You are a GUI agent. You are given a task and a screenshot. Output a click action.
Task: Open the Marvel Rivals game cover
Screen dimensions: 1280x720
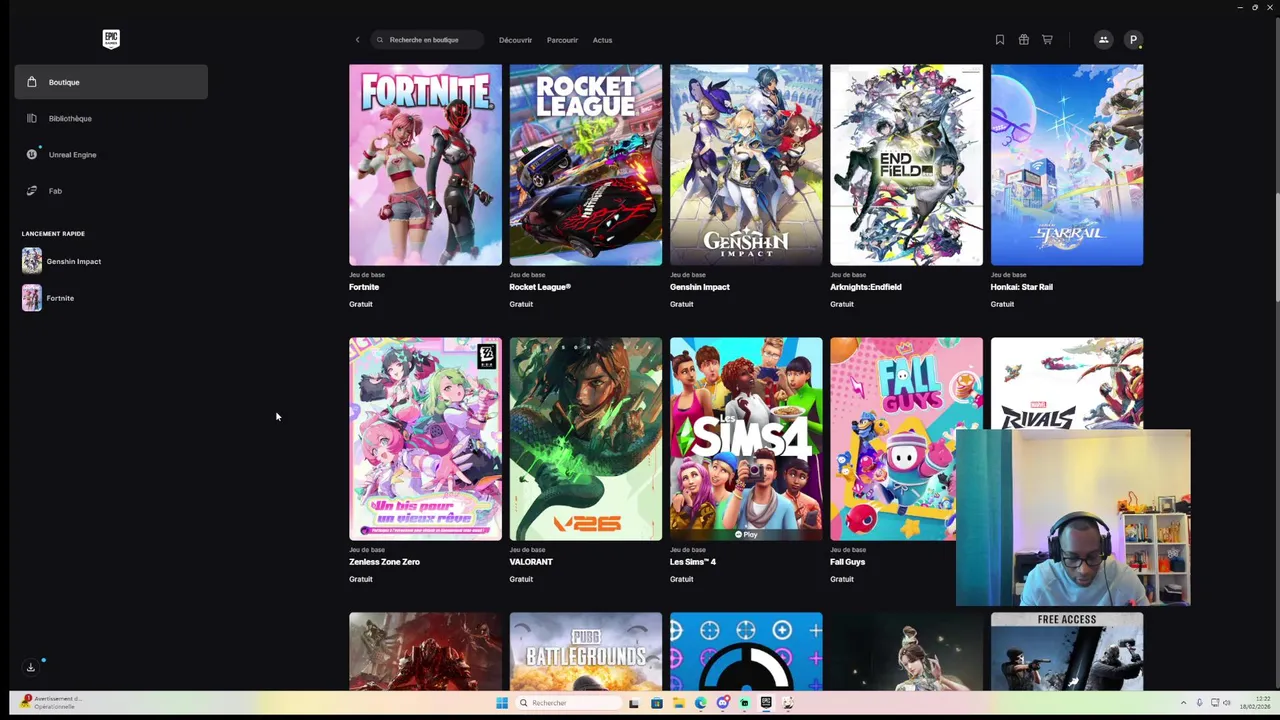pyautogui.click(x=1067, y=383)
